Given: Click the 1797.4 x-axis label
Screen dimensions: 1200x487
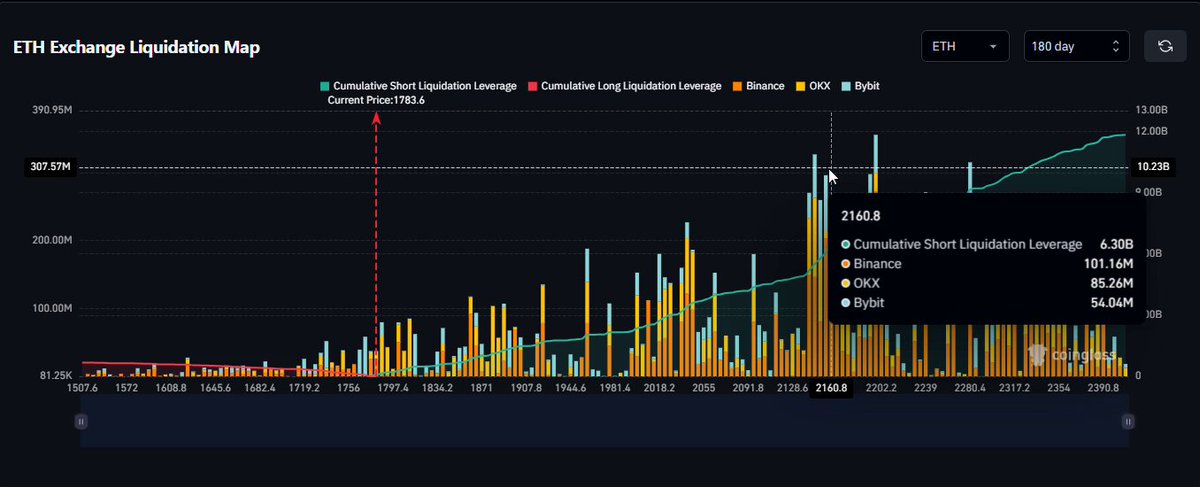Looking at the screenshot, I should [392, 388].
